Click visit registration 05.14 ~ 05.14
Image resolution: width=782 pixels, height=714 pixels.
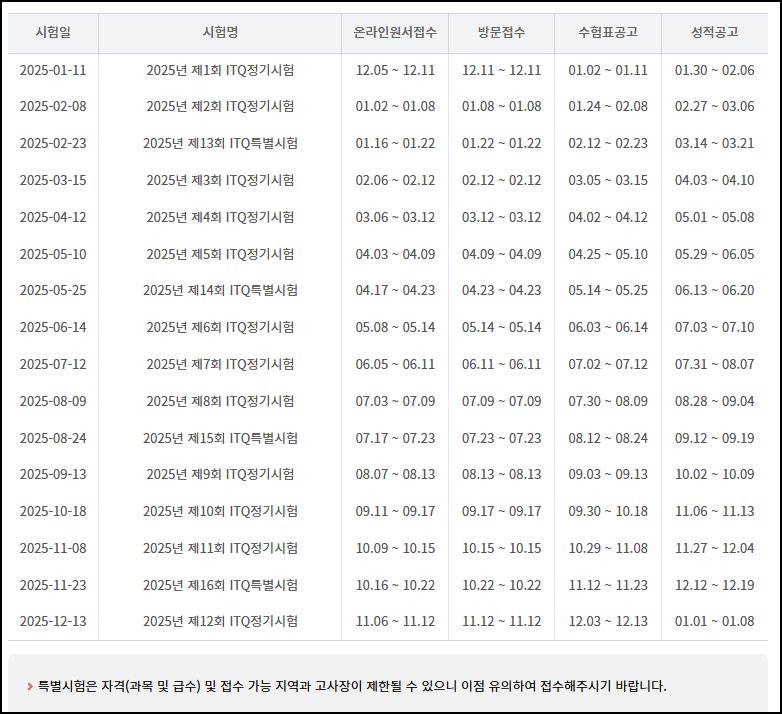click(x=501, y=328)
